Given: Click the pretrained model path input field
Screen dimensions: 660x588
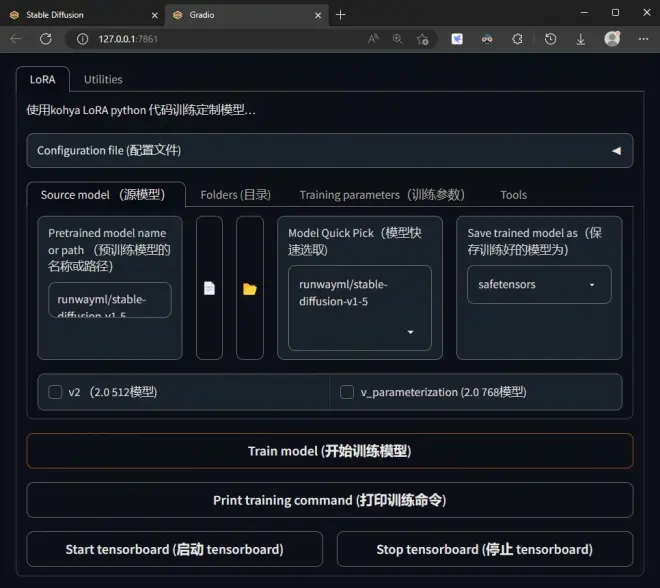Looking at the screenshot, I should 110,300.
